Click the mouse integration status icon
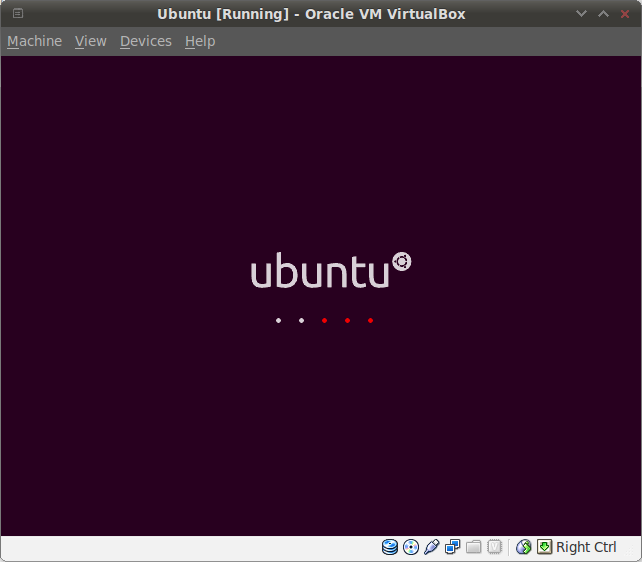Viewport: 642px width, 562px height. point(523,547)
